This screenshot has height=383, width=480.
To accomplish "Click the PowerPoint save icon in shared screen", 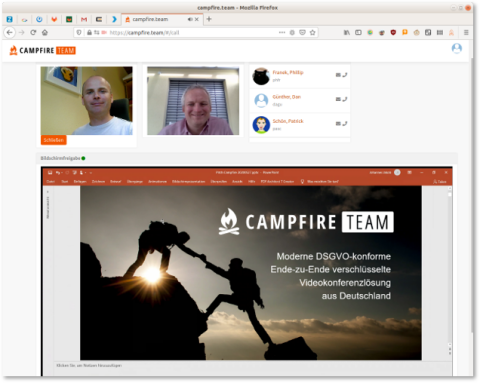I will click(50, 173).
